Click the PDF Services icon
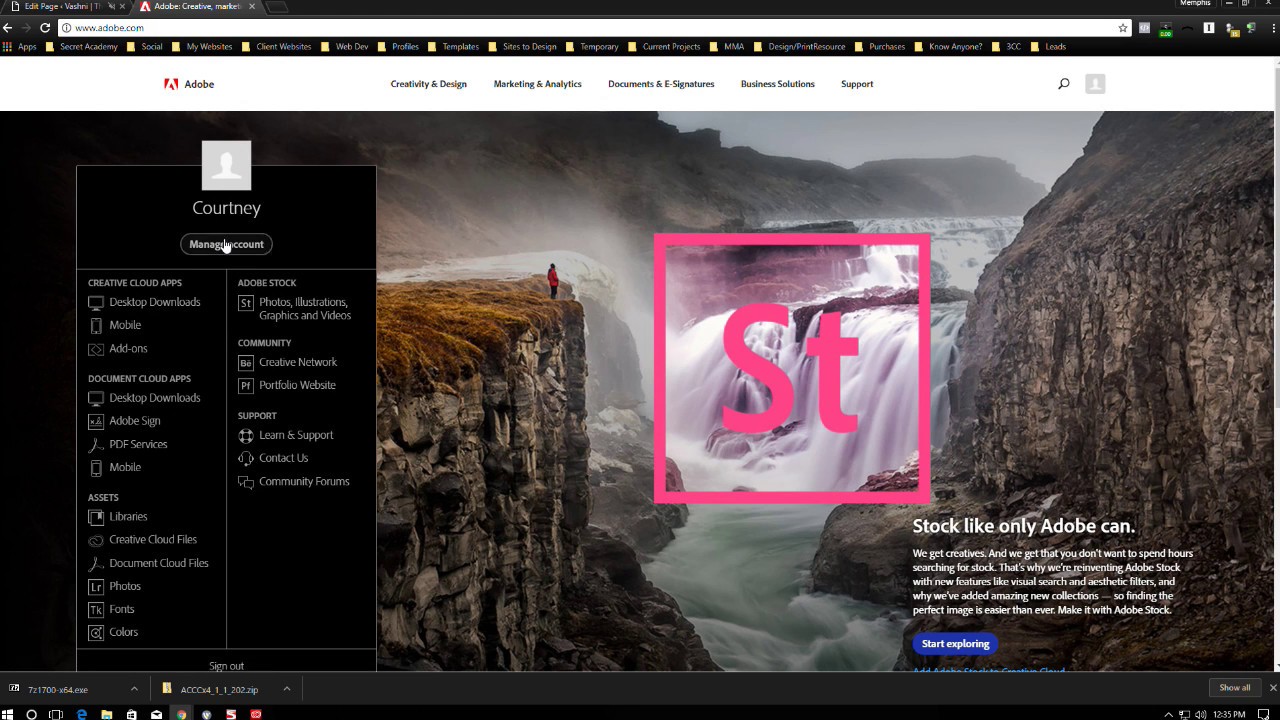1280x720 pixels. (x=96, y=444)
